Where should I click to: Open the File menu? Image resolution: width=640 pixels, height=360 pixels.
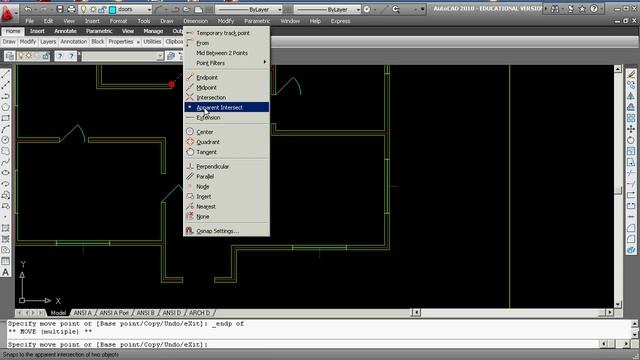[30, 21]
